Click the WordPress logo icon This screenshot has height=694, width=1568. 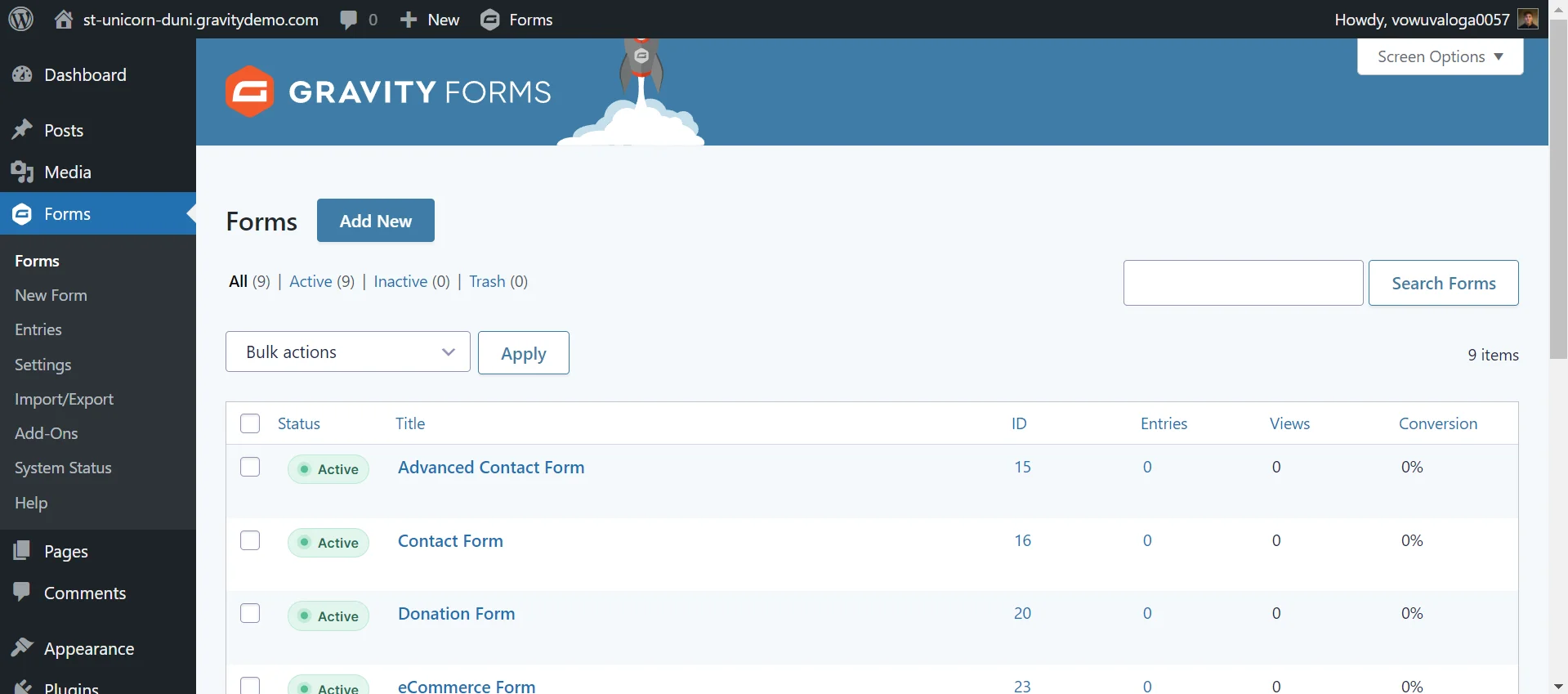click(x=21, y=19)
